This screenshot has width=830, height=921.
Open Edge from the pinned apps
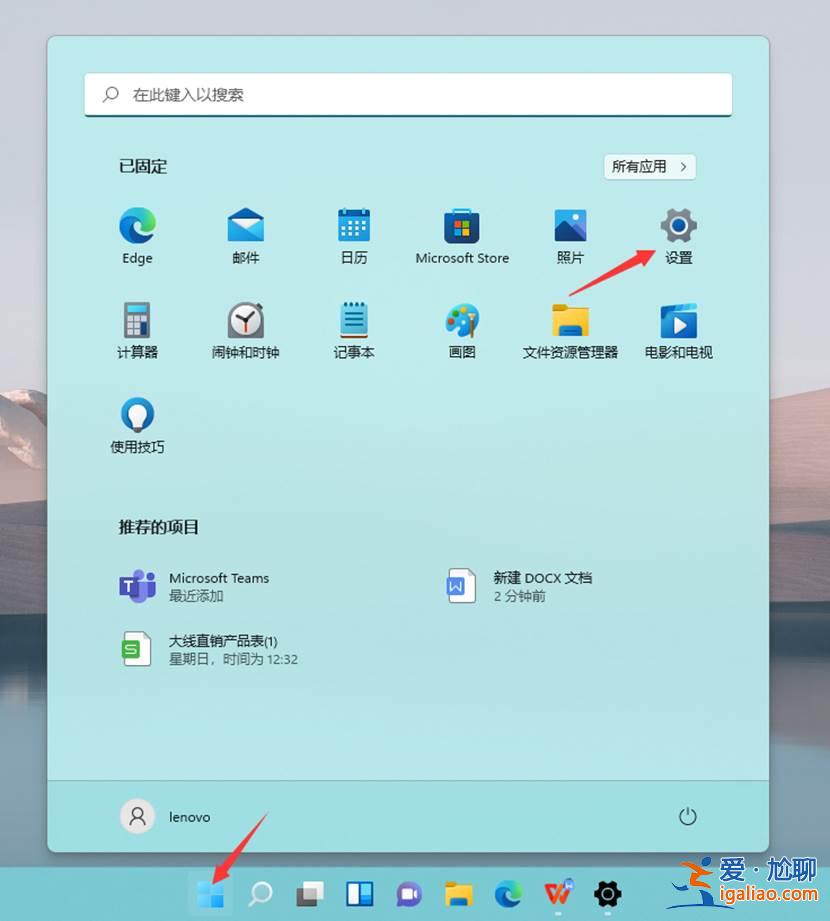pyautogui.click(x=136, y=225)
